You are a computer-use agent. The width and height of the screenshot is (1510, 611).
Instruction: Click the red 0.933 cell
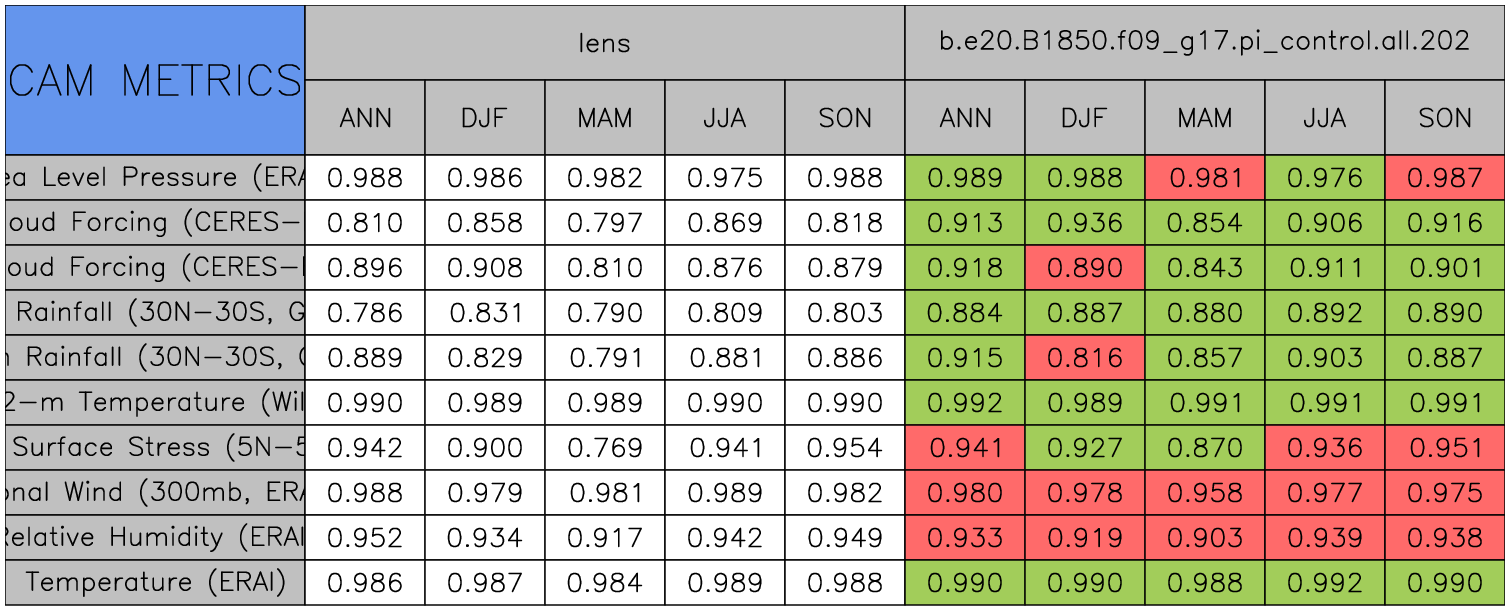pyautogui.click(x=965, y=538)
